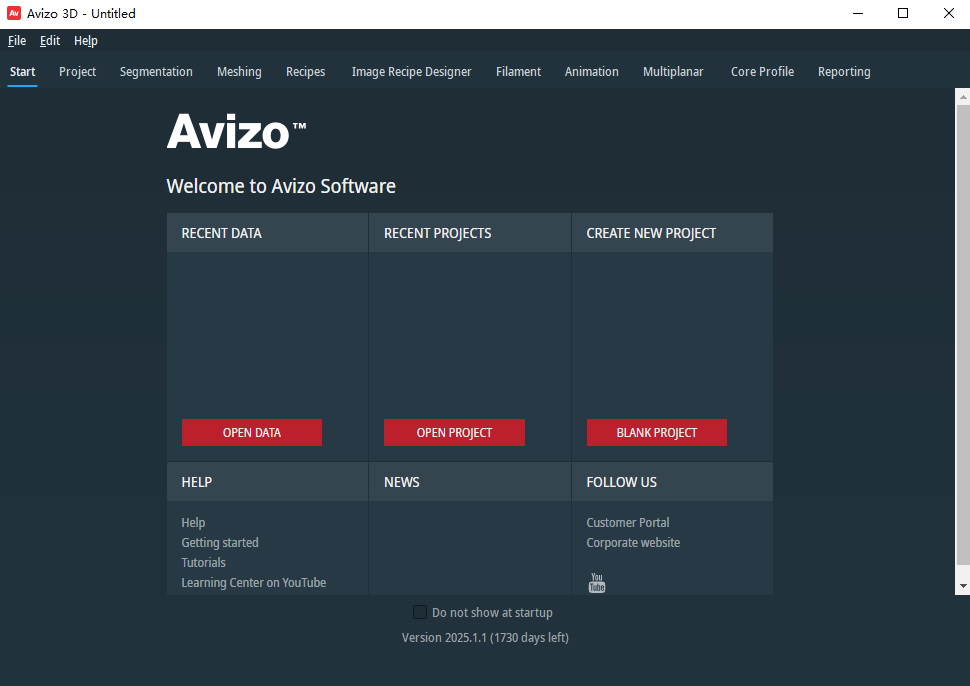The width and height of the screenshot is (970, 686).
Task: Open the Getting started link
Action: 220,543
